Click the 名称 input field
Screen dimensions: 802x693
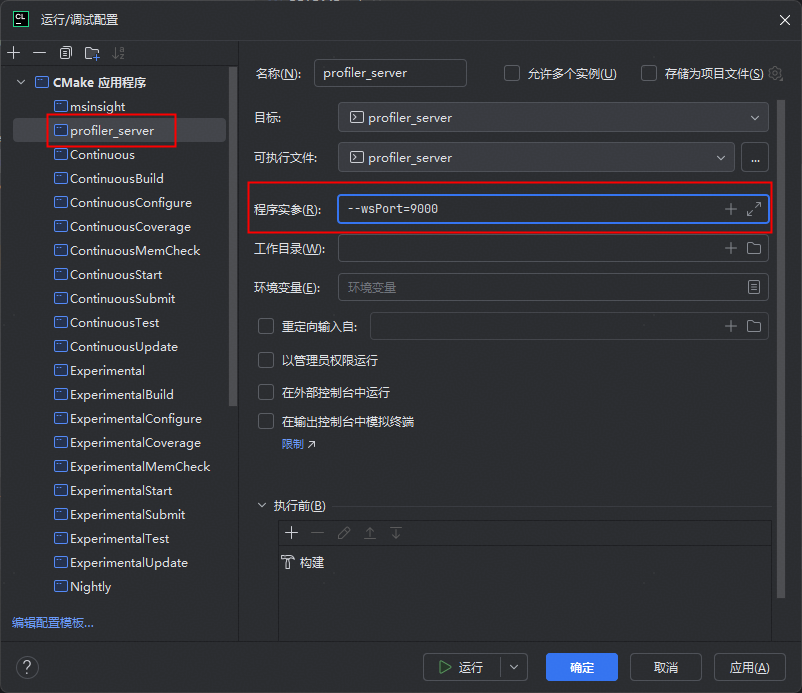[x=390, y=73]
